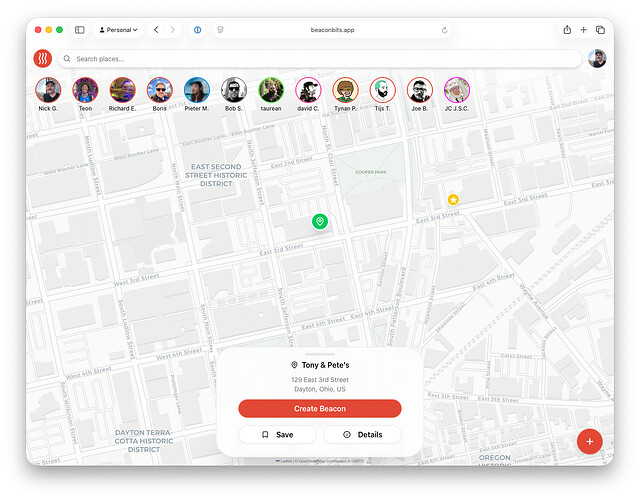The width and height of the screenshot is (639, 500).
Task: Select Pieter M.'s profile avatar
Action: pyautogui.click(x=197, y=90)
